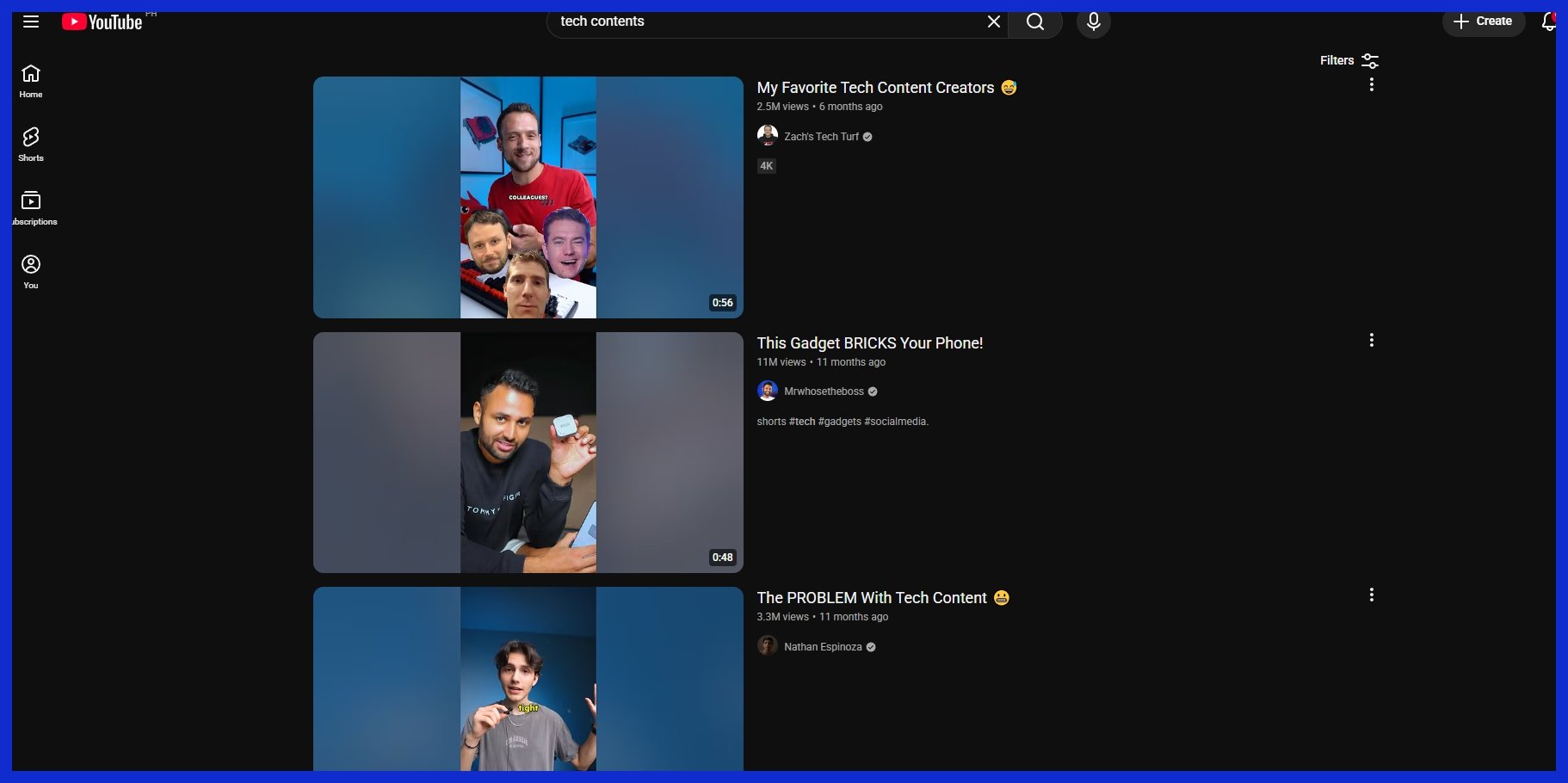Open Subscriptions in the sidebar
The width and height of the screenshot is (1568, 783).
(x=31, y=208)
